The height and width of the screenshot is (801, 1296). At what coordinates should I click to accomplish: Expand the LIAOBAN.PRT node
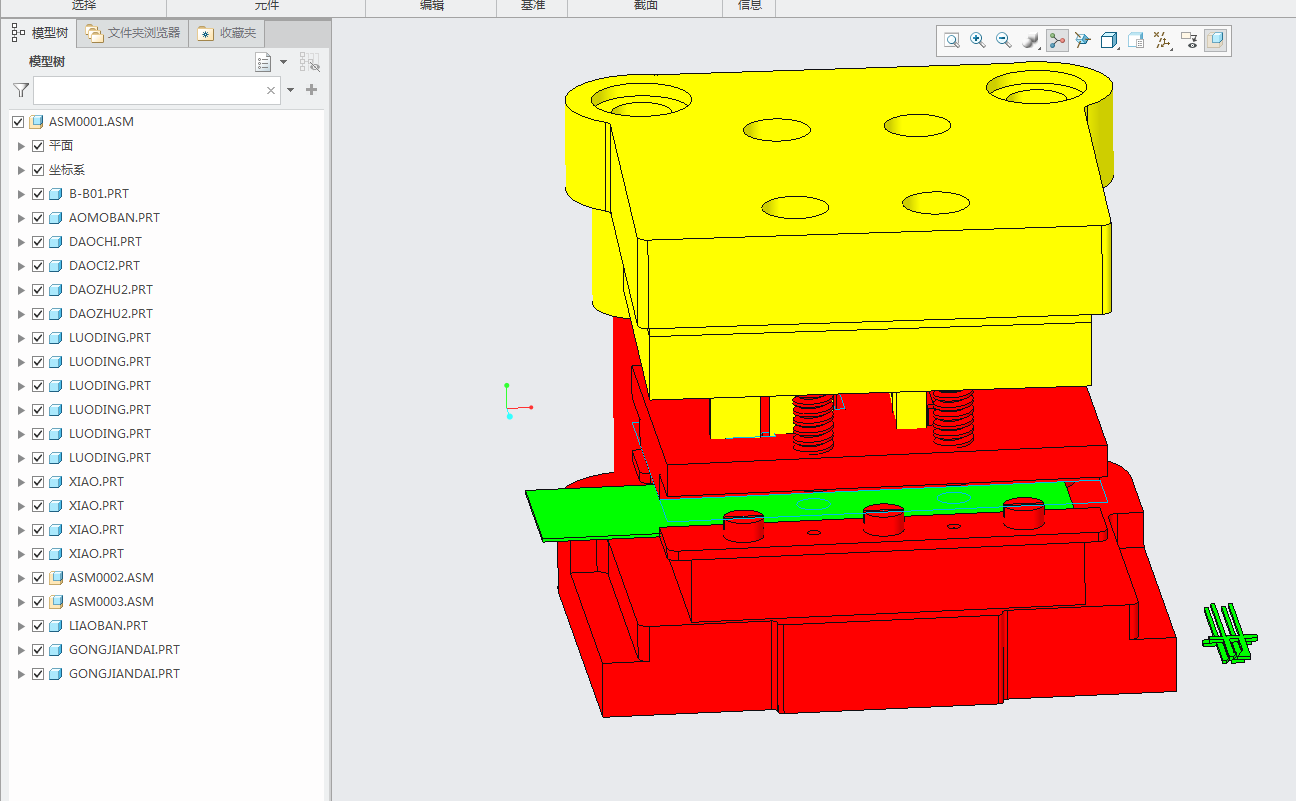point(21,626)
